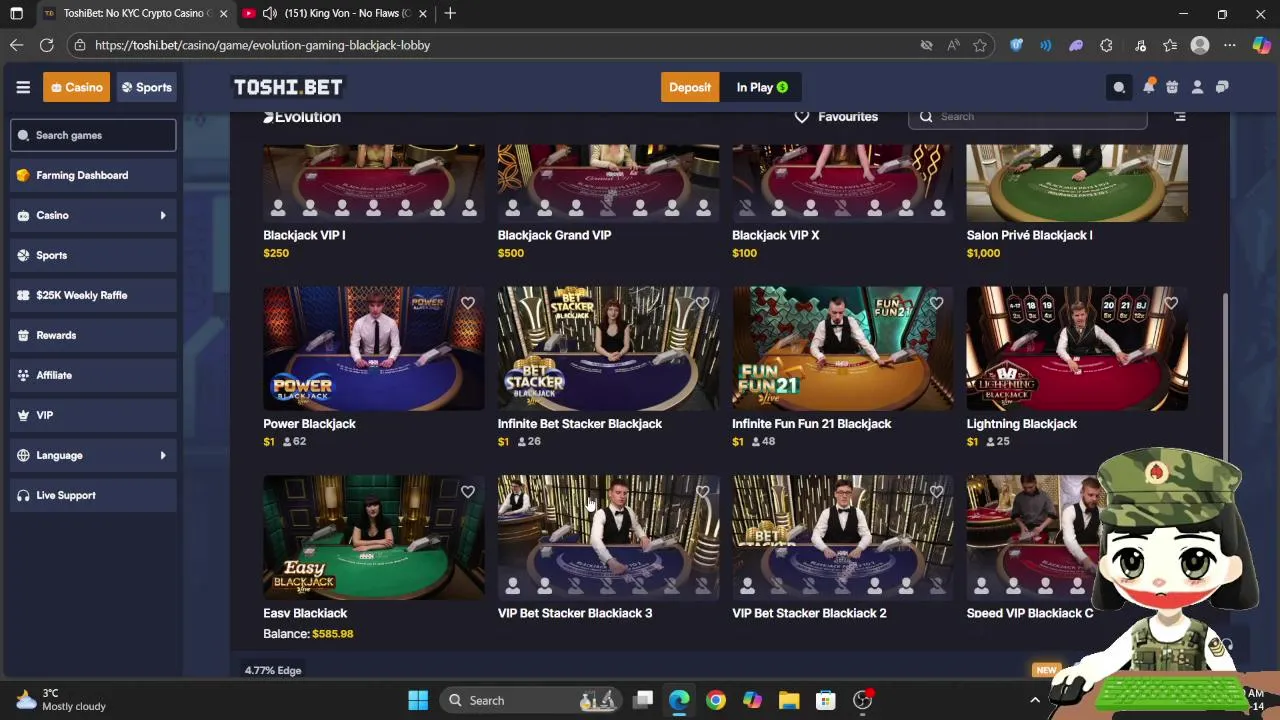Image resolution: width=1280 pixels, height=720 pixels.
Task: Bookmark page with star icon
Action: [980, 45]
